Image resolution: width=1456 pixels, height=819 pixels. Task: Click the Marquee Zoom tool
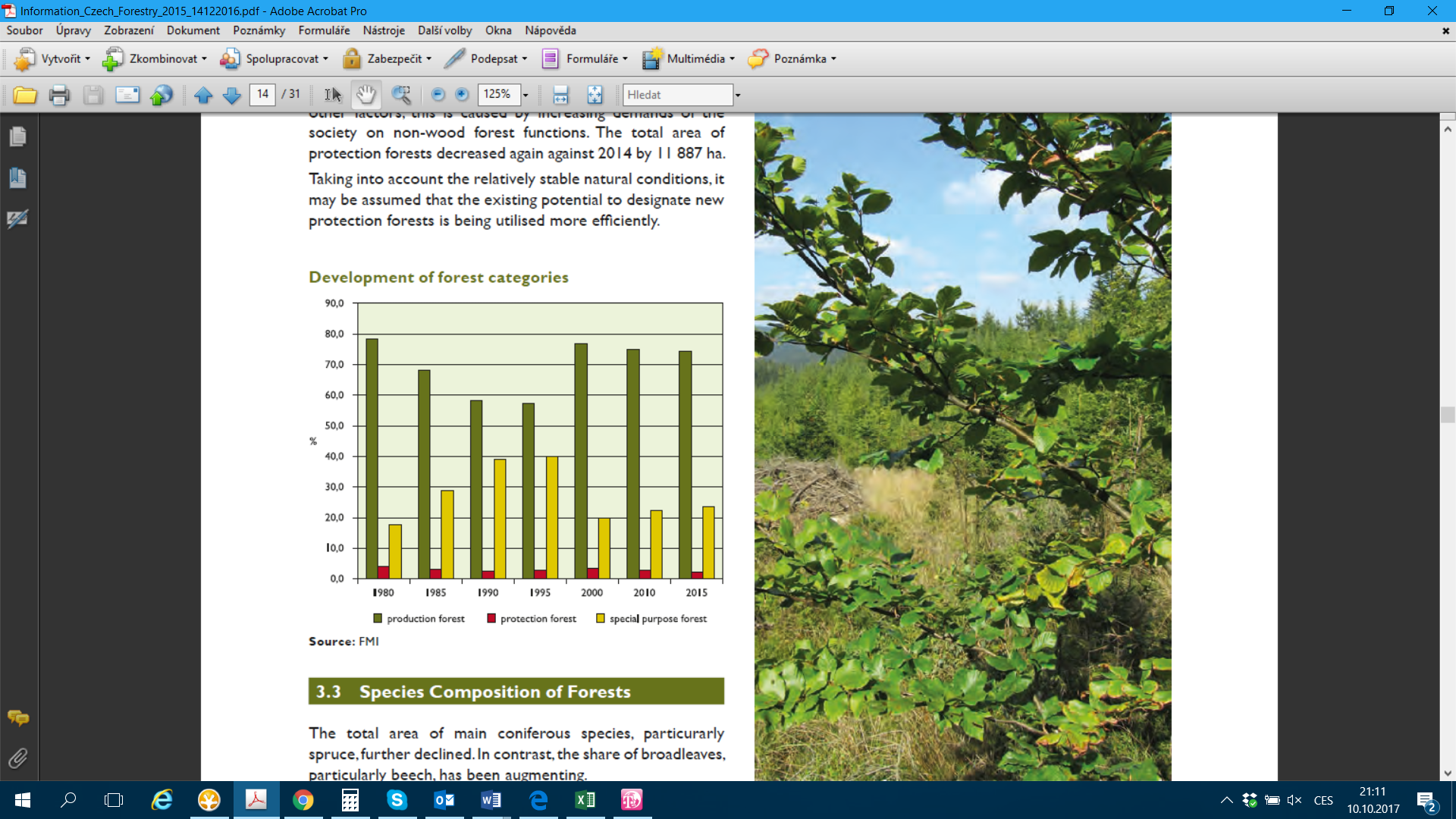400,95
